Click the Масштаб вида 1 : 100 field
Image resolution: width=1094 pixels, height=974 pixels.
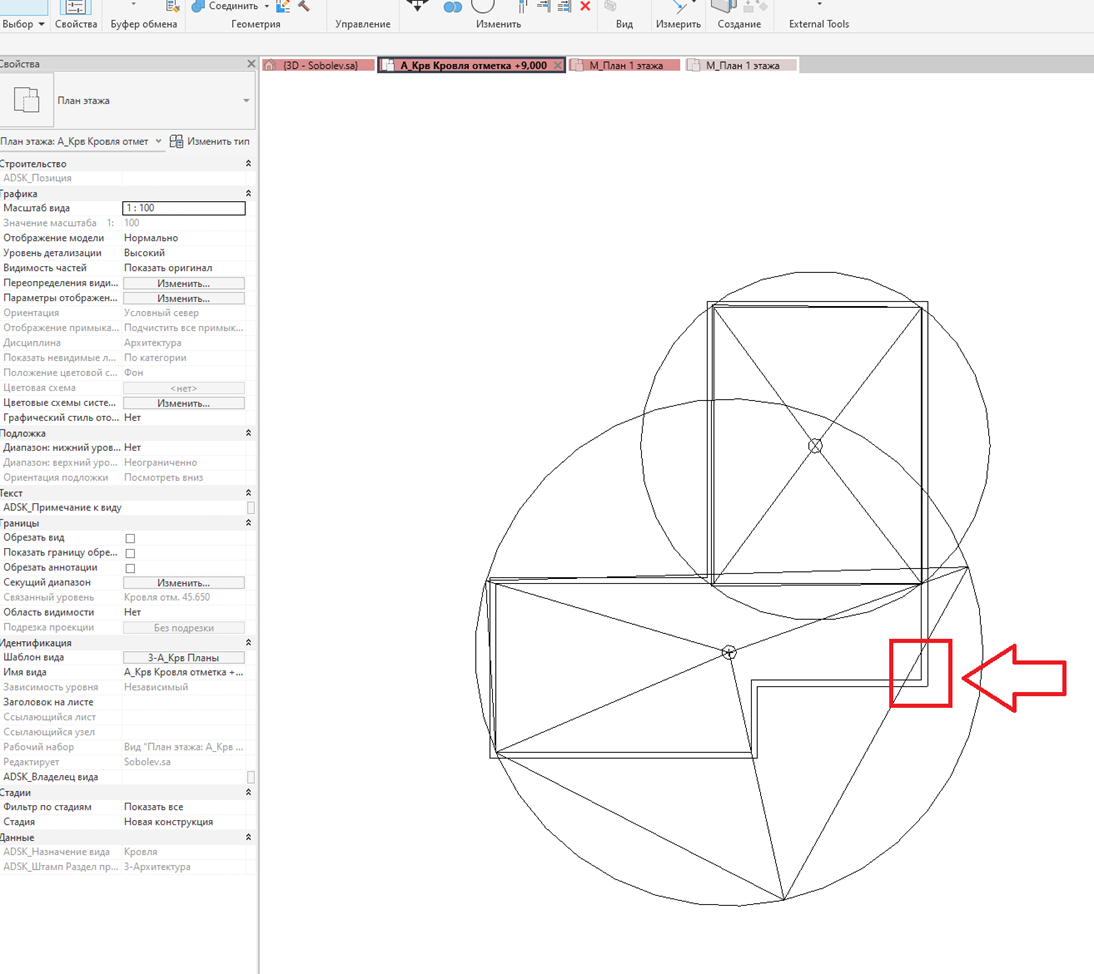point(184,208)
